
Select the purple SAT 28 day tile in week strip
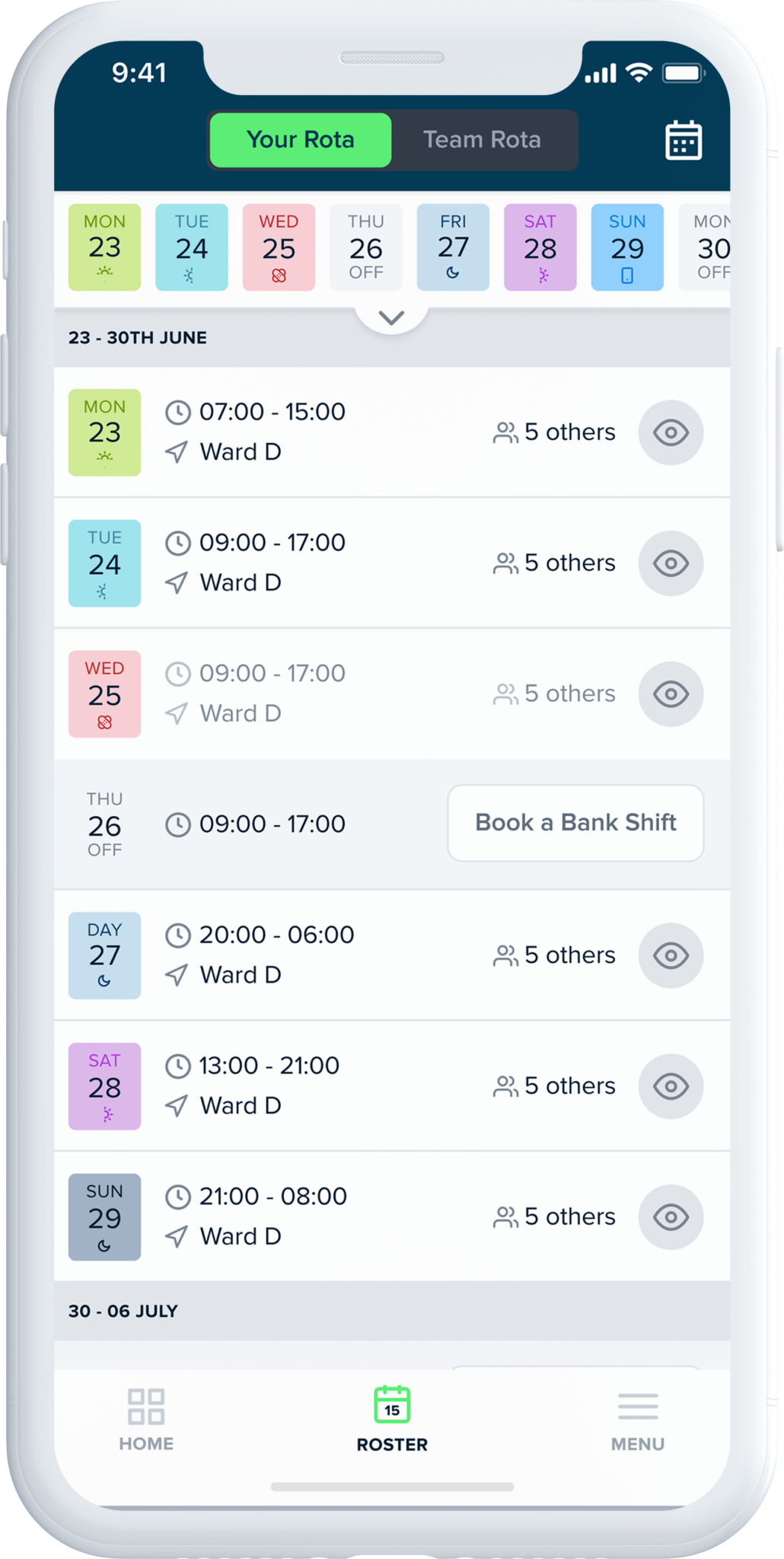pos(540,247)
